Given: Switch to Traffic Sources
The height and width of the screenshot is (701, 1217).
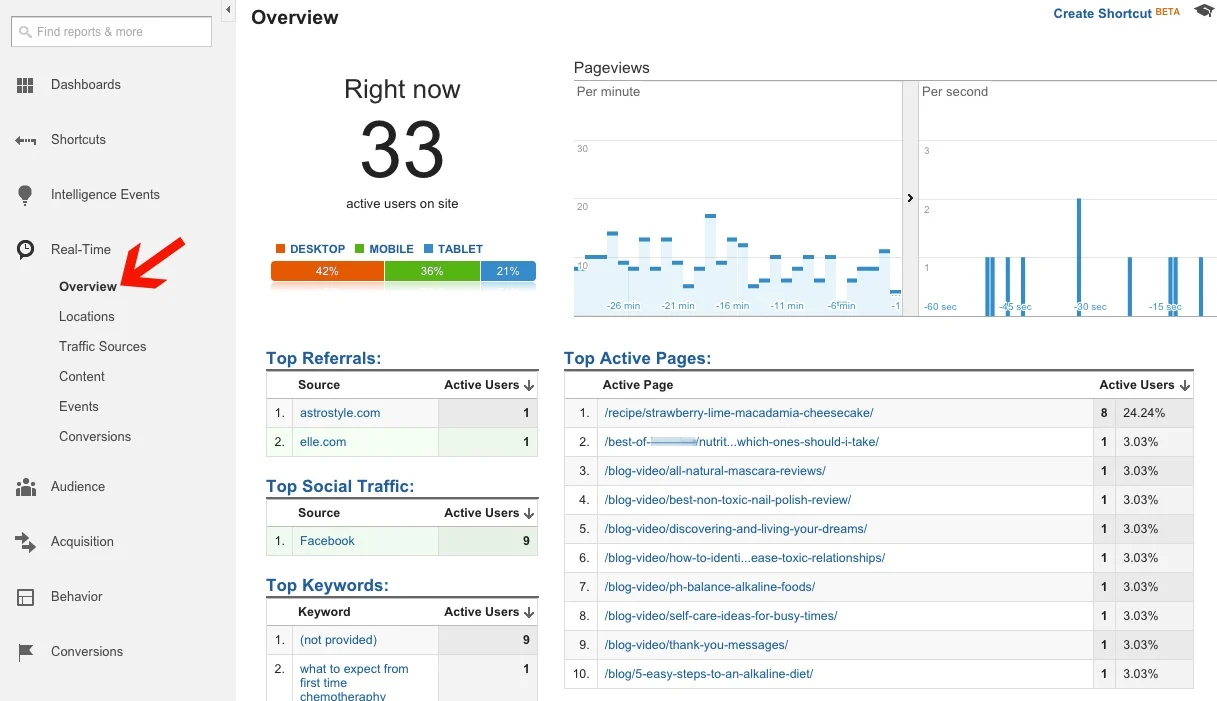Looking at the screenshot, I should [104, 346].
